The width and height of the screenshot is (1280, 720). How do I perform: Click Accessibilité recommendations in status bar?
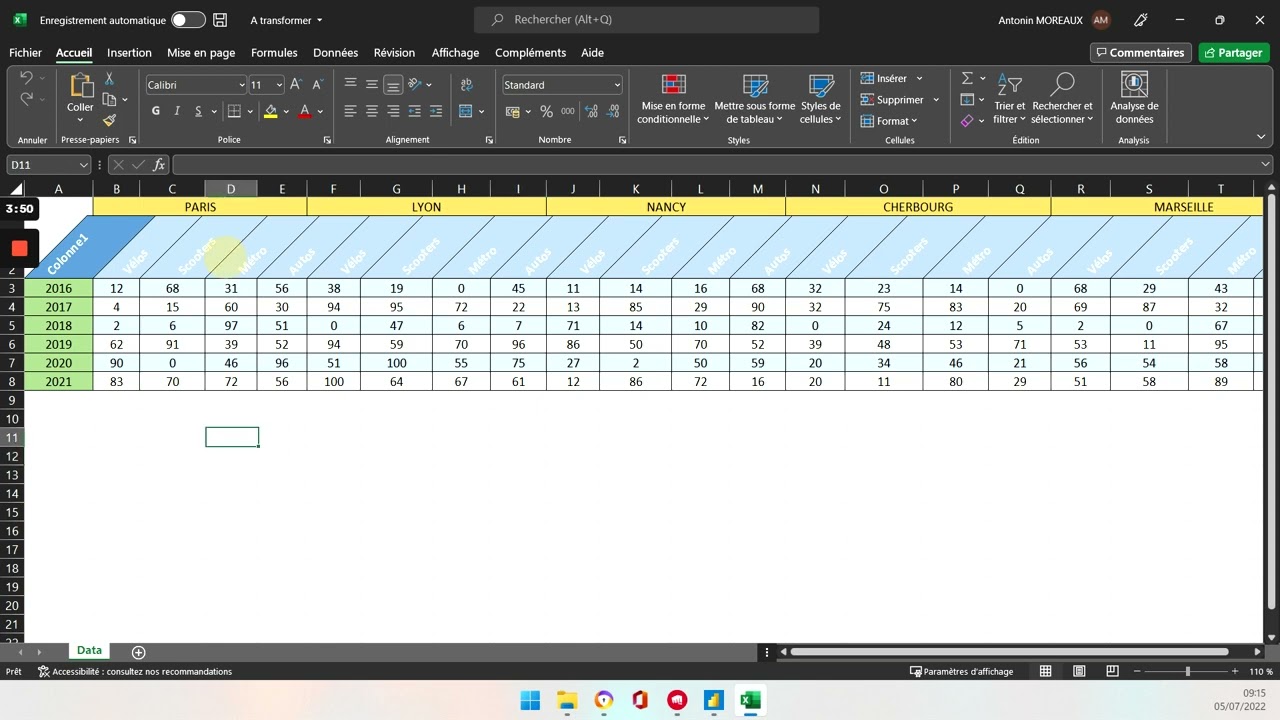coord(135,672)
